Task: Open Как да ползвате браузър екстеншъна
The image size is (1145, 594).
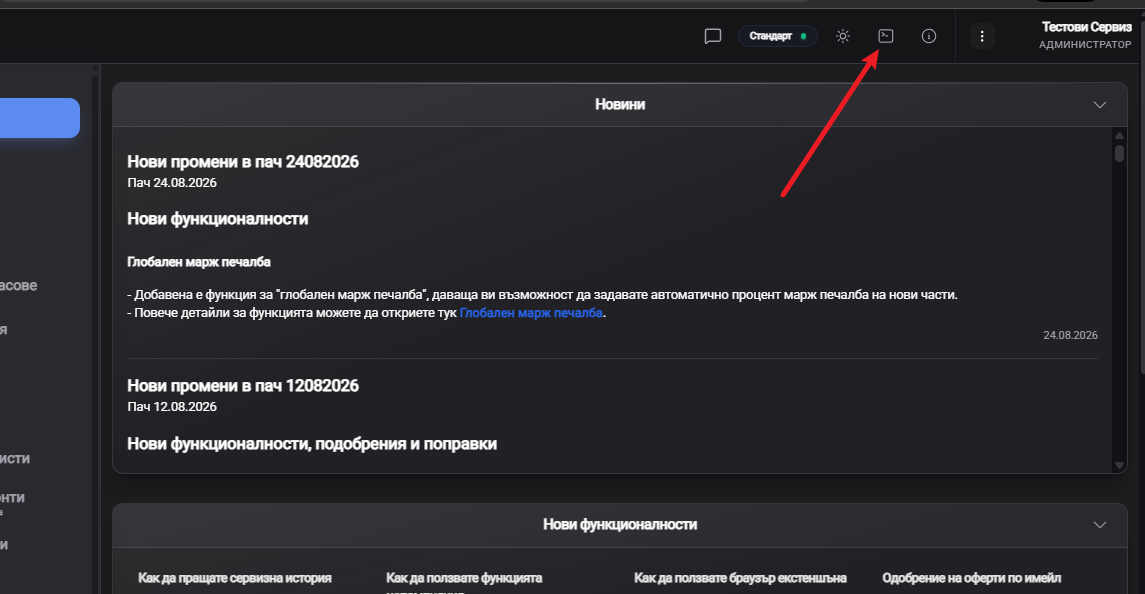Action: coord(740,578)
